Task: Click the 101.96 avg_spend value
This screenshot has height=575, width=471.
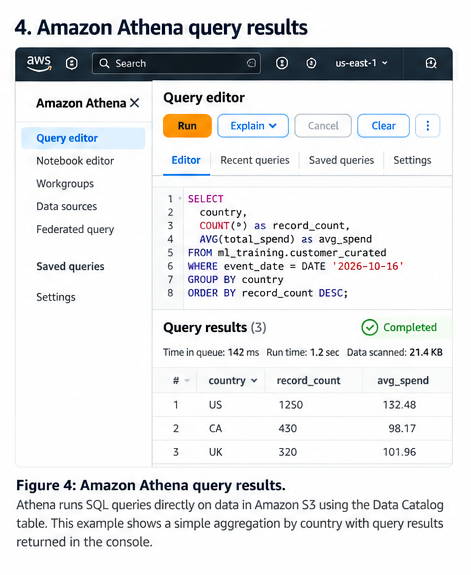Action: 399,452
